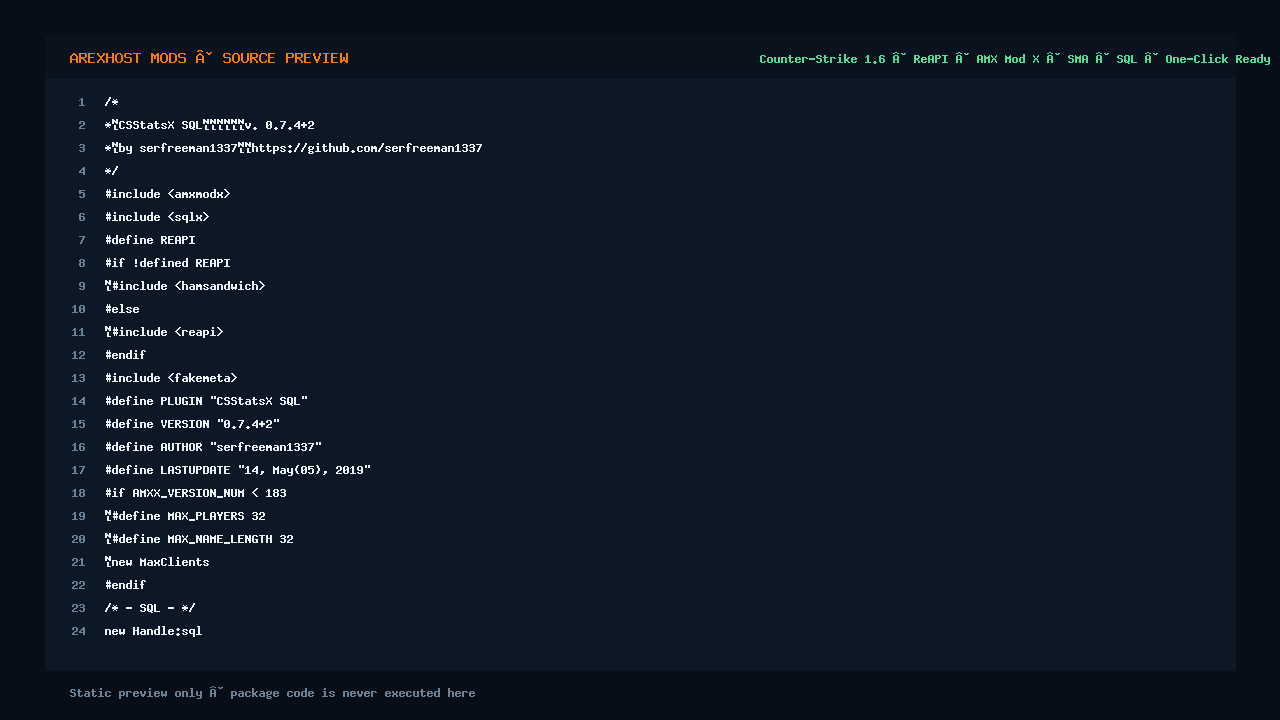Click the closing '*/' on line 4
Viewport: 1280px width, 720px height.
111,171
